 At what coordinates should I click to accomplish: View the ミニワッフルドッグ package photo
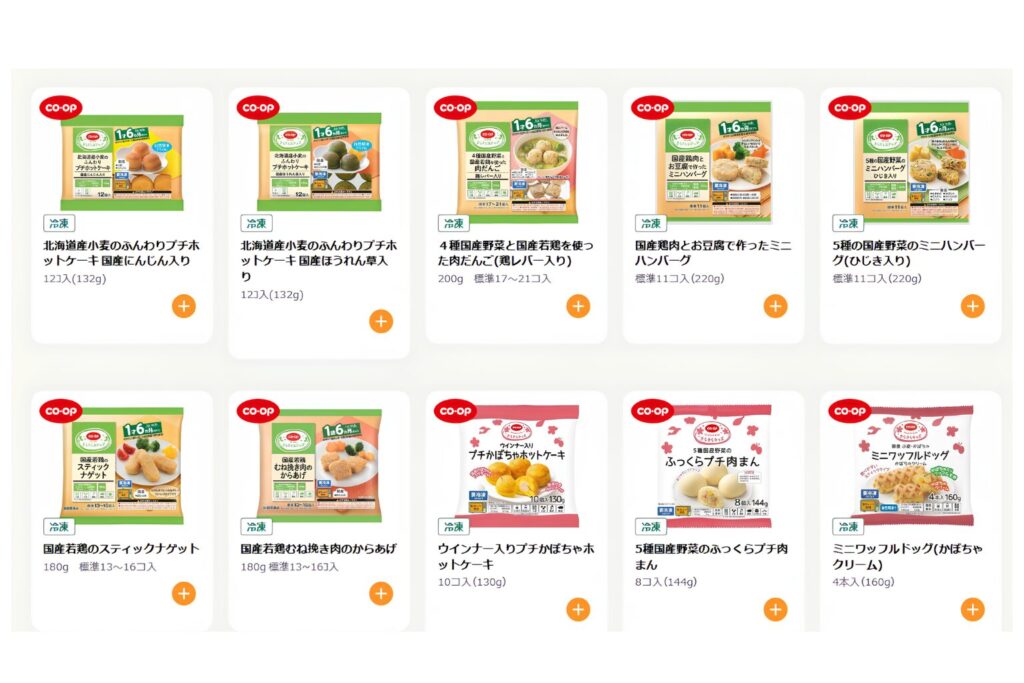coord(912,465)
